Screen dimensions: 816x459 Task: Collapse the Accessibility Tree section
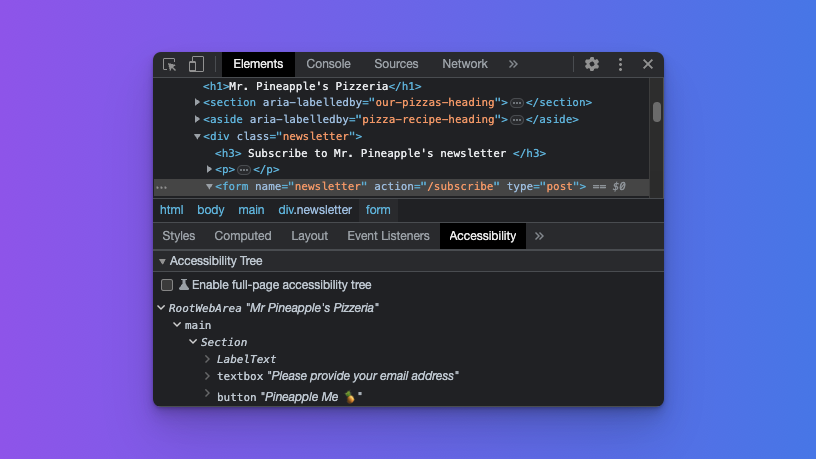(162, 261)
